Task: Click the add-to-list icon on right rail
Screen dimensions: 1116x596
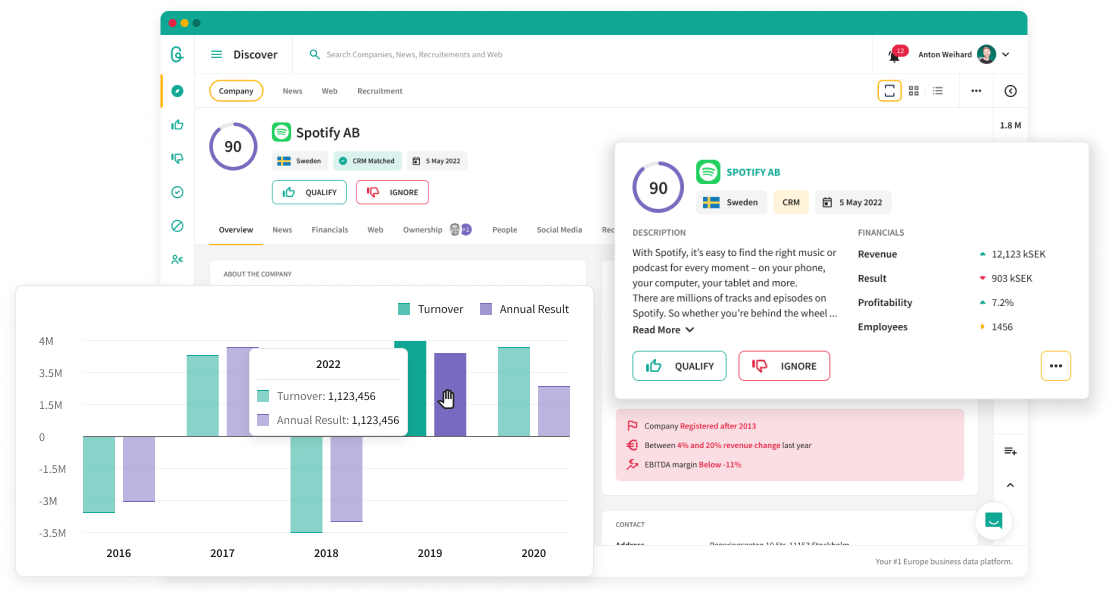Action: (1011, 451)
